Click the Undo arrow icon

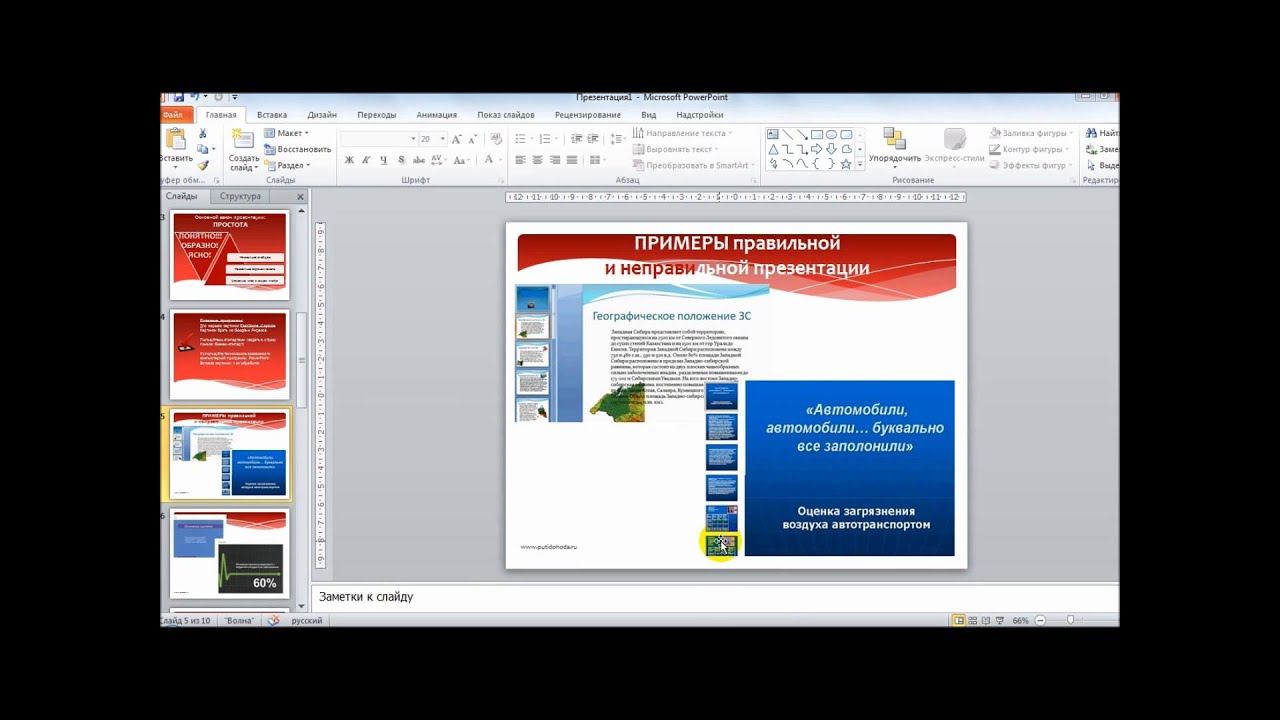194,97
